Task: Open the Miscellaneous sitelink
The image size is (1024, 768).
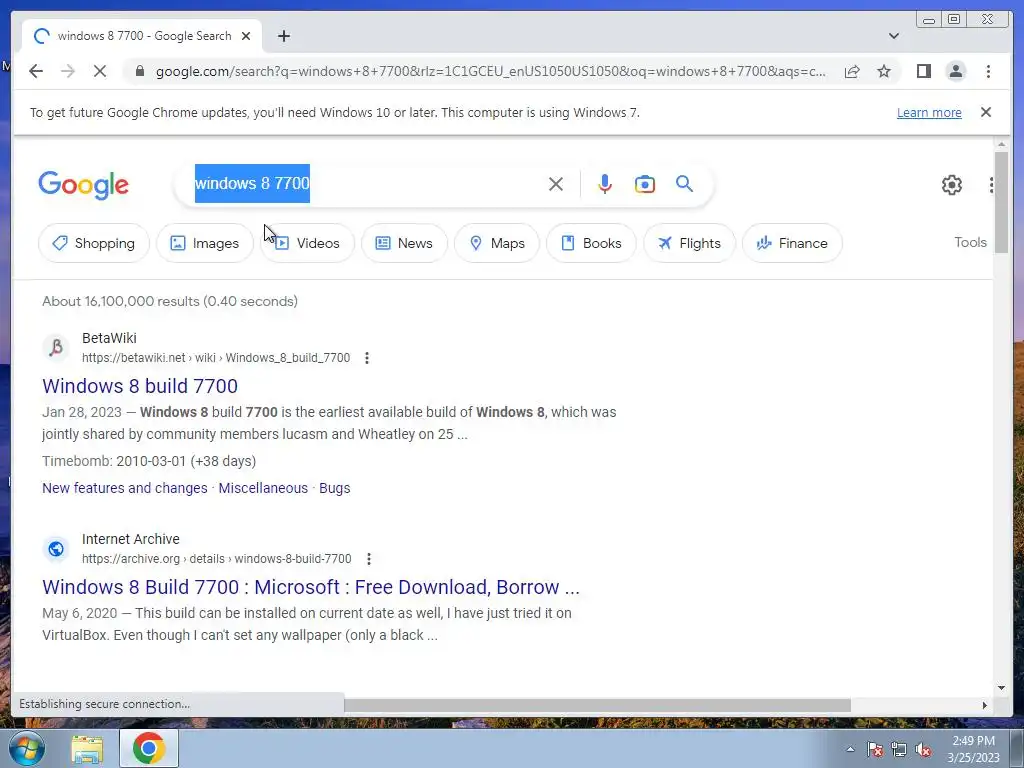Action: (x=263, y=488)
